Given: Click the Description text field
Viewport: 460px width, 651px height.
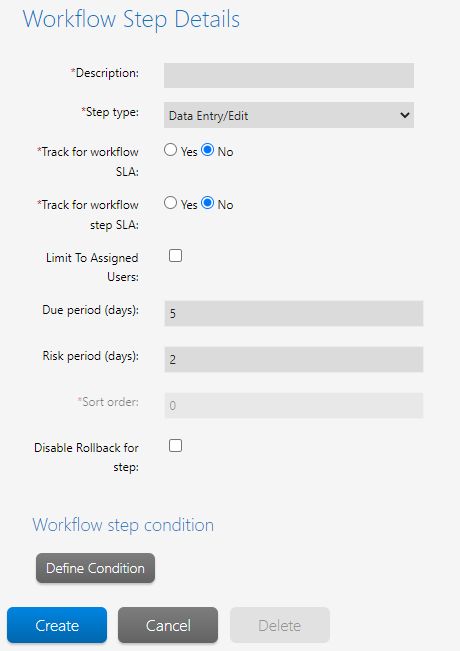Looking at the screenshot, I should pos(289,75).
